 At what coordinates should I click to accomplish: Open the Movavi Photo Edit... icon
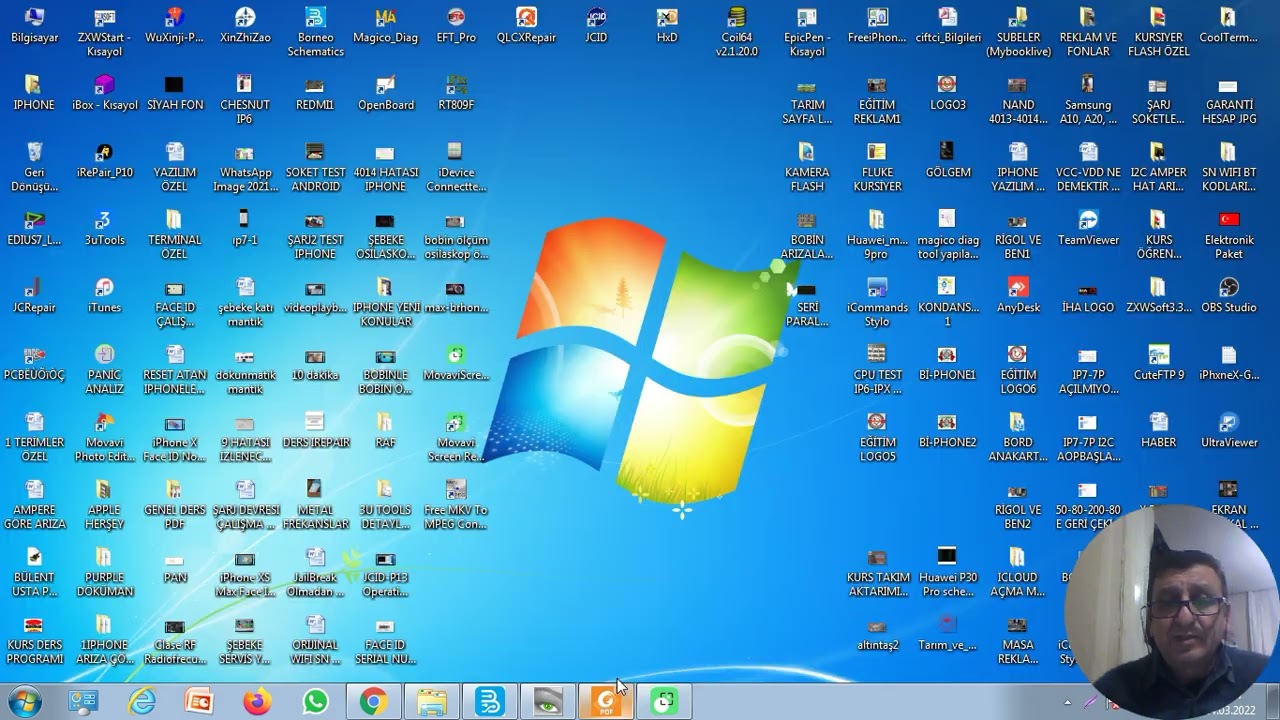[x=104, y=437]
